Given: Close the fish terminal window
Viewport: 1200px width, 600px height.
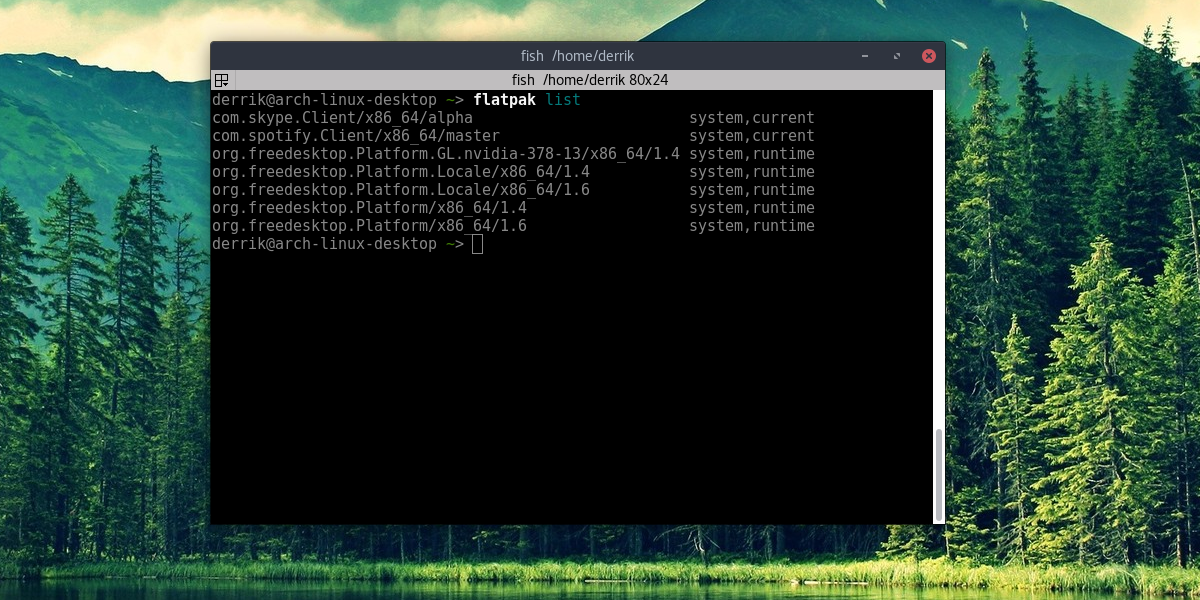Looking at the screenshot, I should pyautogui.click(x=929, y=56).
